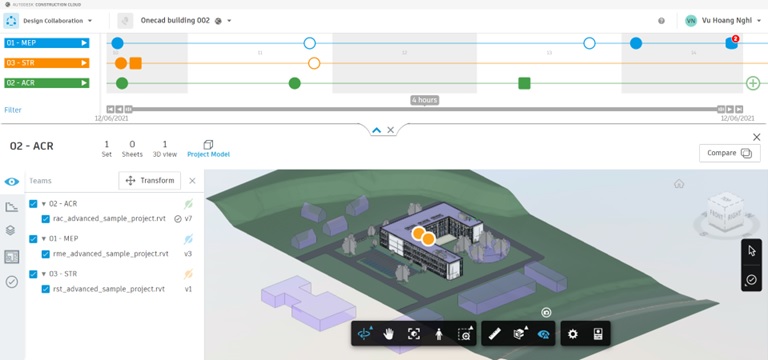The image size is (768, 360).
Task: Toggle 01 - MEP blue leaf visibility icon
Action: 189,239
